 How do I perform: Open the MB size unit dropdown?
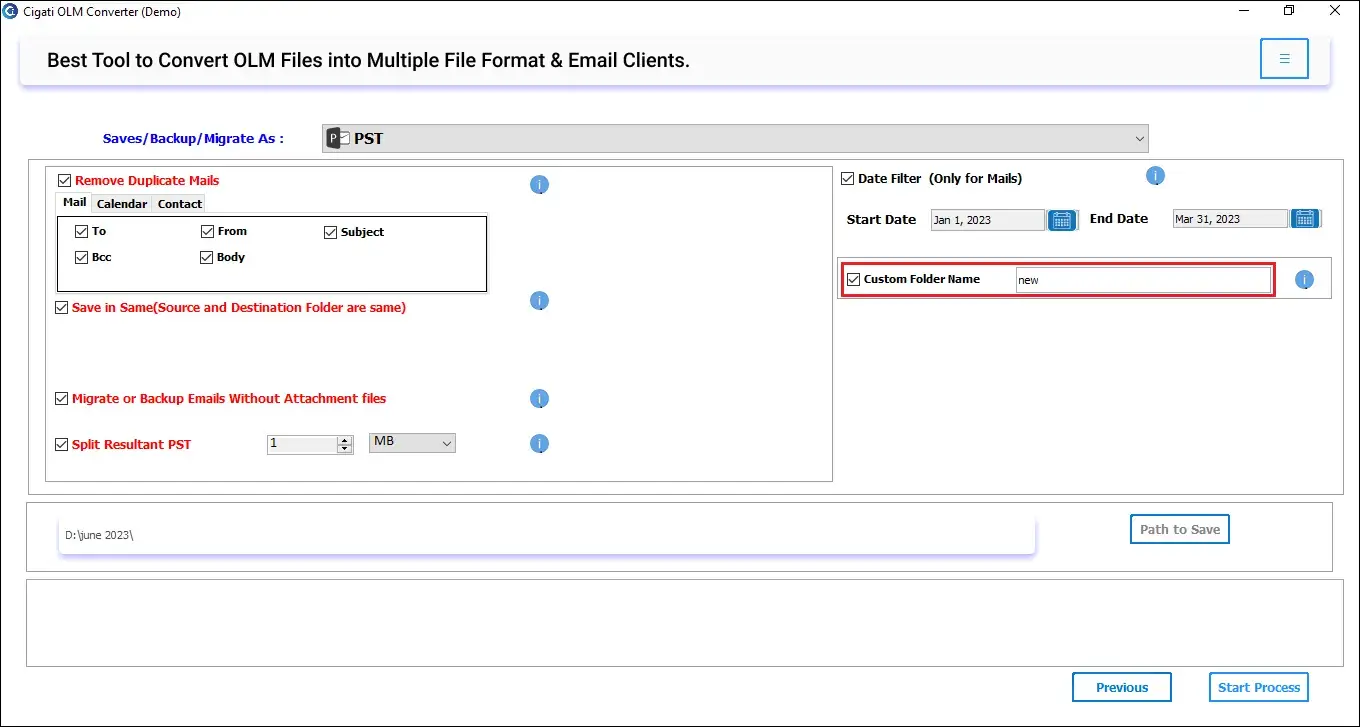(x=412, y=442)
